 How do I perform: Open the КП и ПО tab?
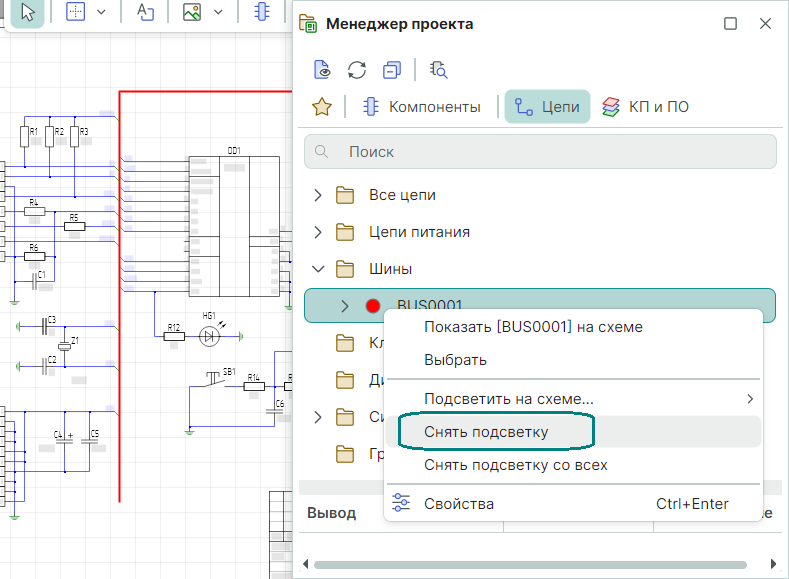coord(645,107)
